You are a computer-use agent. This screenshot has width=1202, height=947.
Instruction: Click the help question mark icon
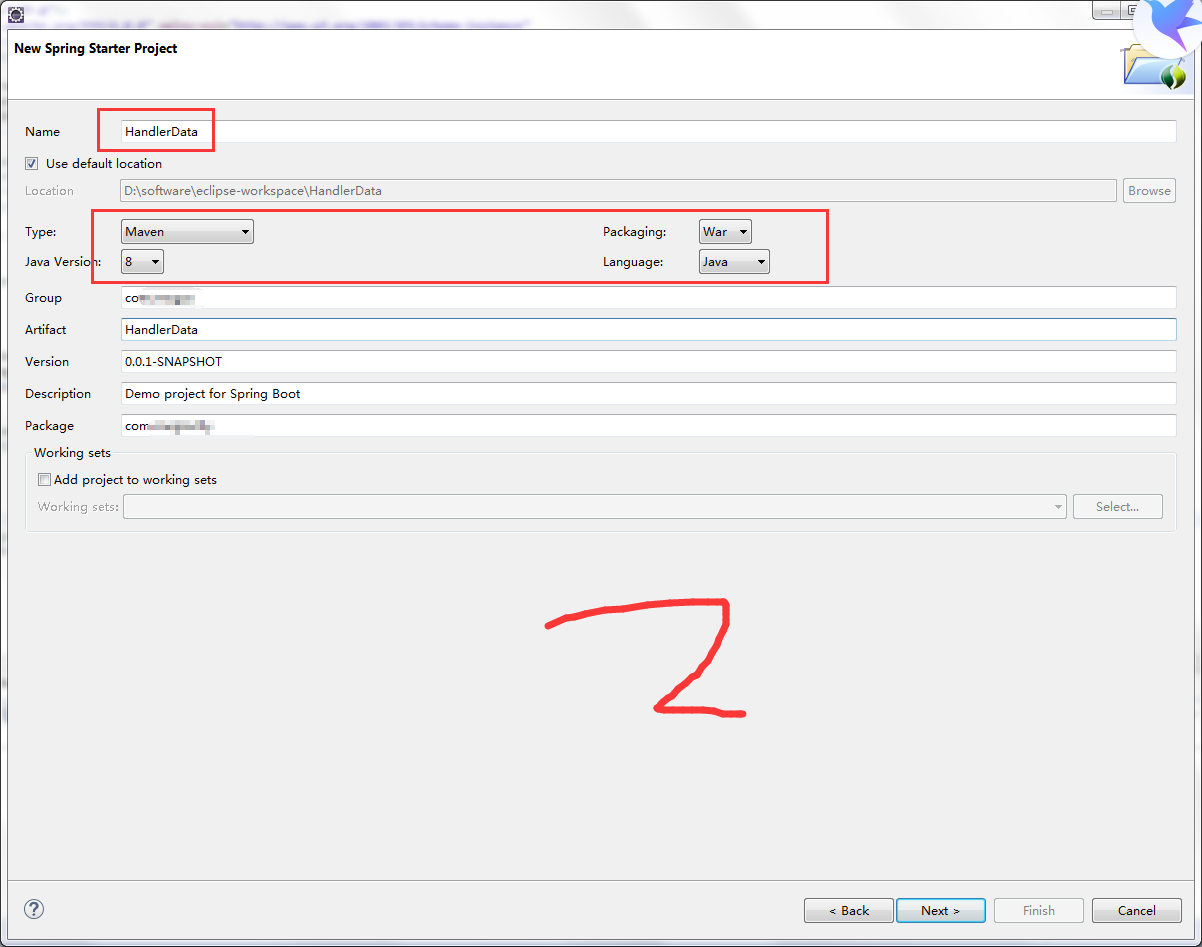tap(35, 909)
